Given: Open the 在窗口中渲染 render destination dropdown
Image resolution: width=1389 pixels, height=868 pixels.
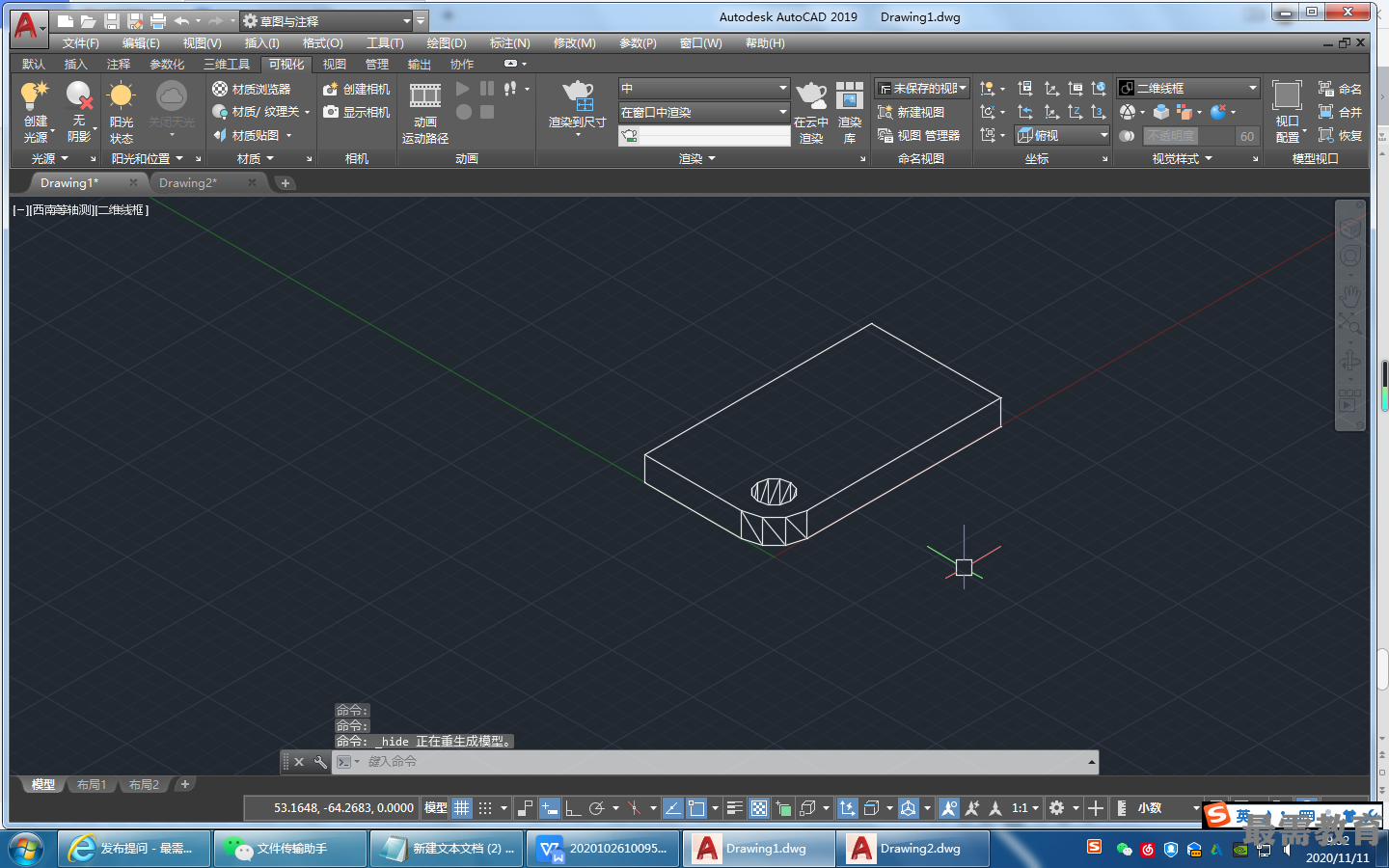Looking at the screenshot, I should 704,112.
